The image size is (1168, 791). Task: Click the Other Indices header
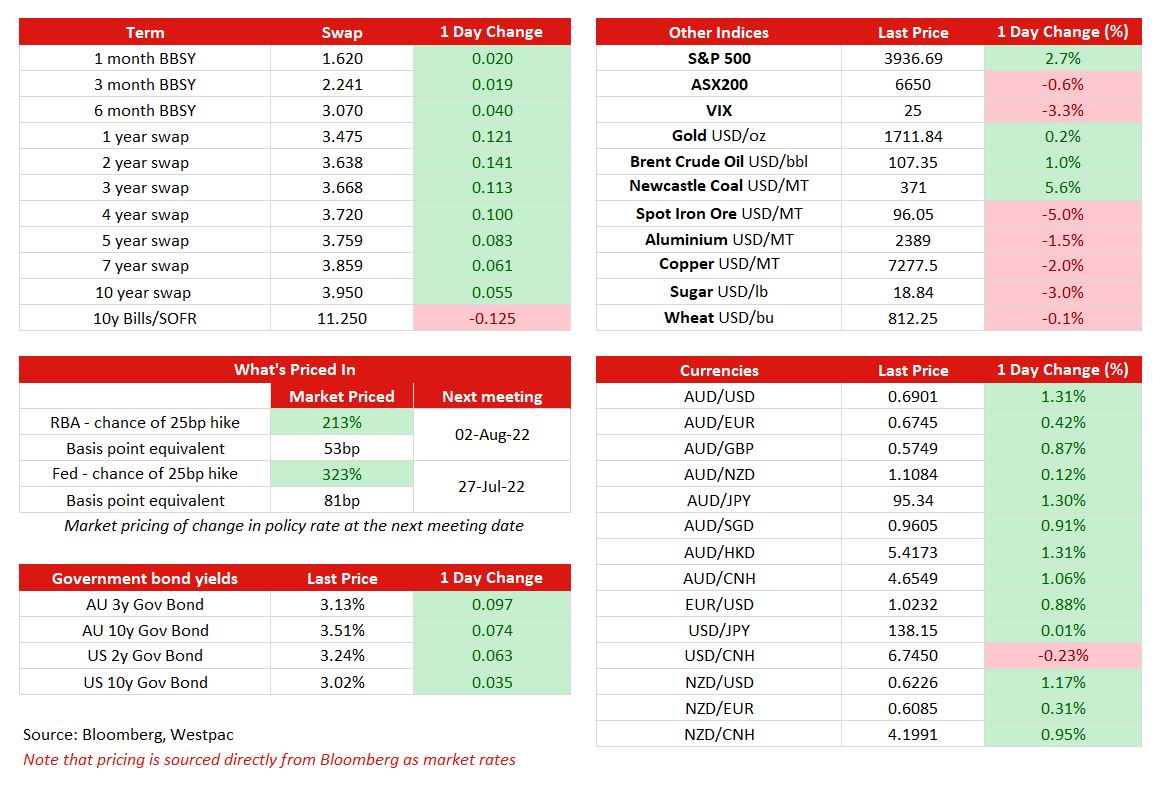click(719, 32)
